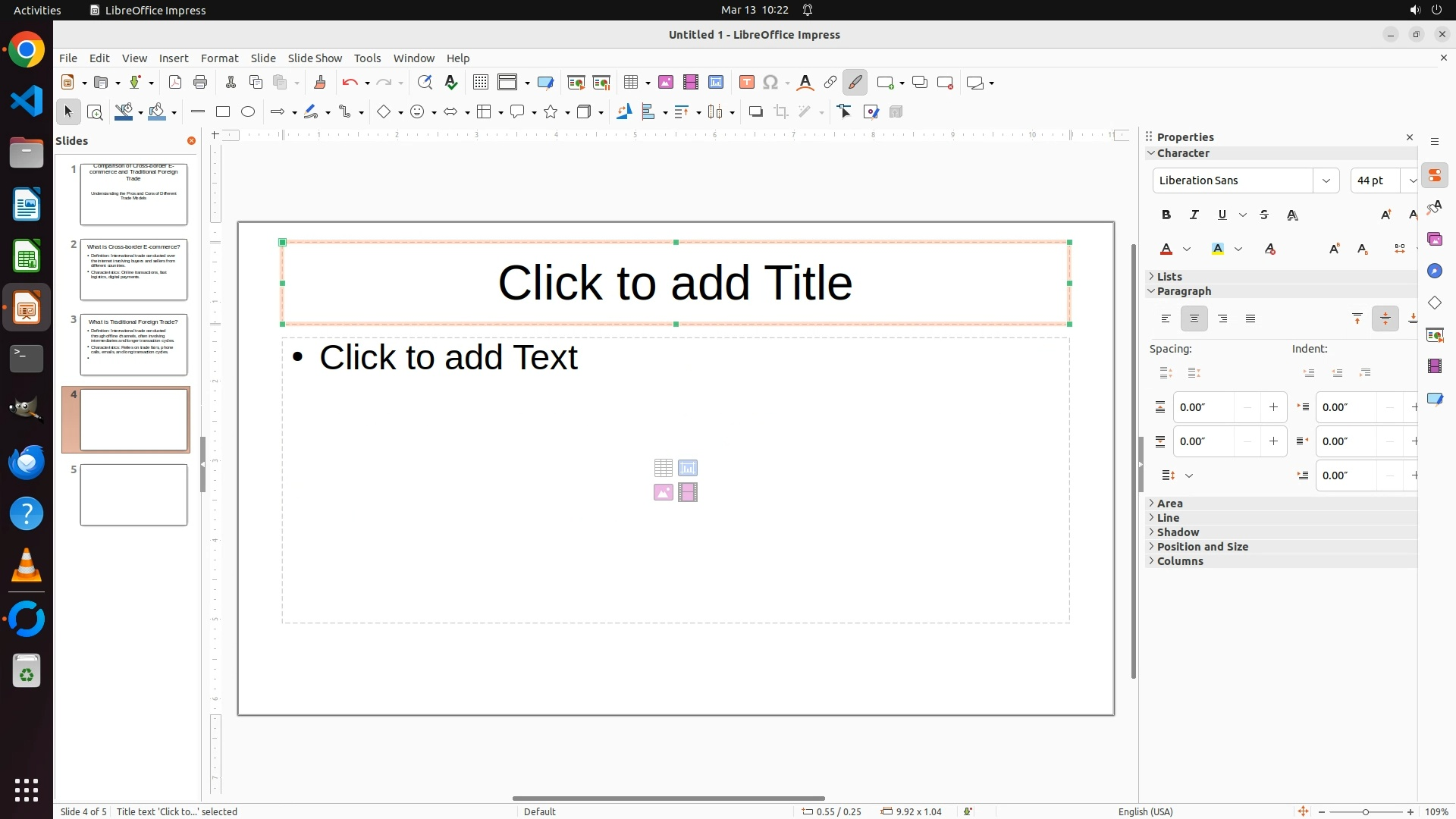The width and height of the screenshot is (1456, 819).
Task: Click the Insert Text Box icon
Action: click(747, 83)
